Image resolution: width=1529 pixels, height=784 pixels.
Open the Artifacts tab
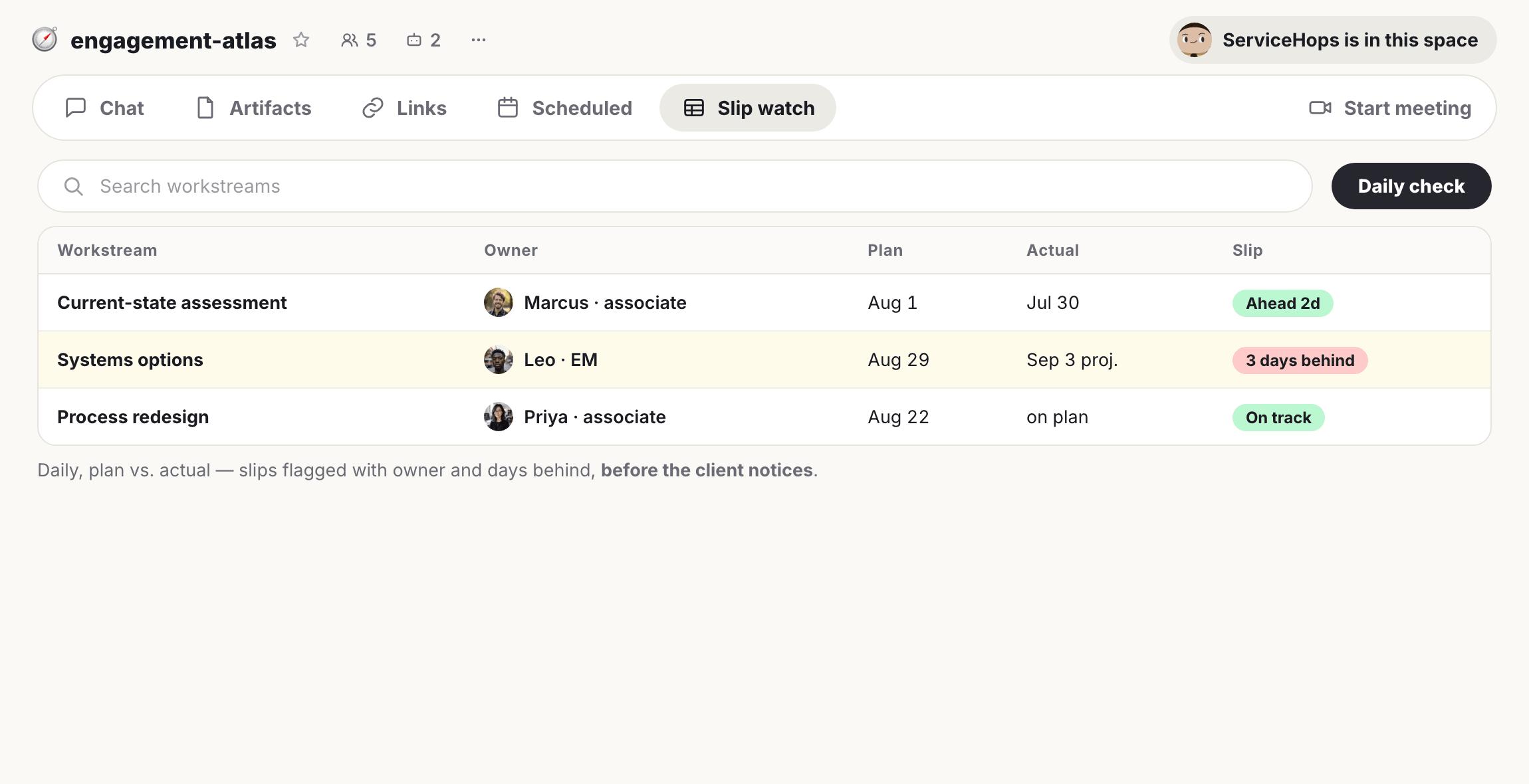[254, 108]
